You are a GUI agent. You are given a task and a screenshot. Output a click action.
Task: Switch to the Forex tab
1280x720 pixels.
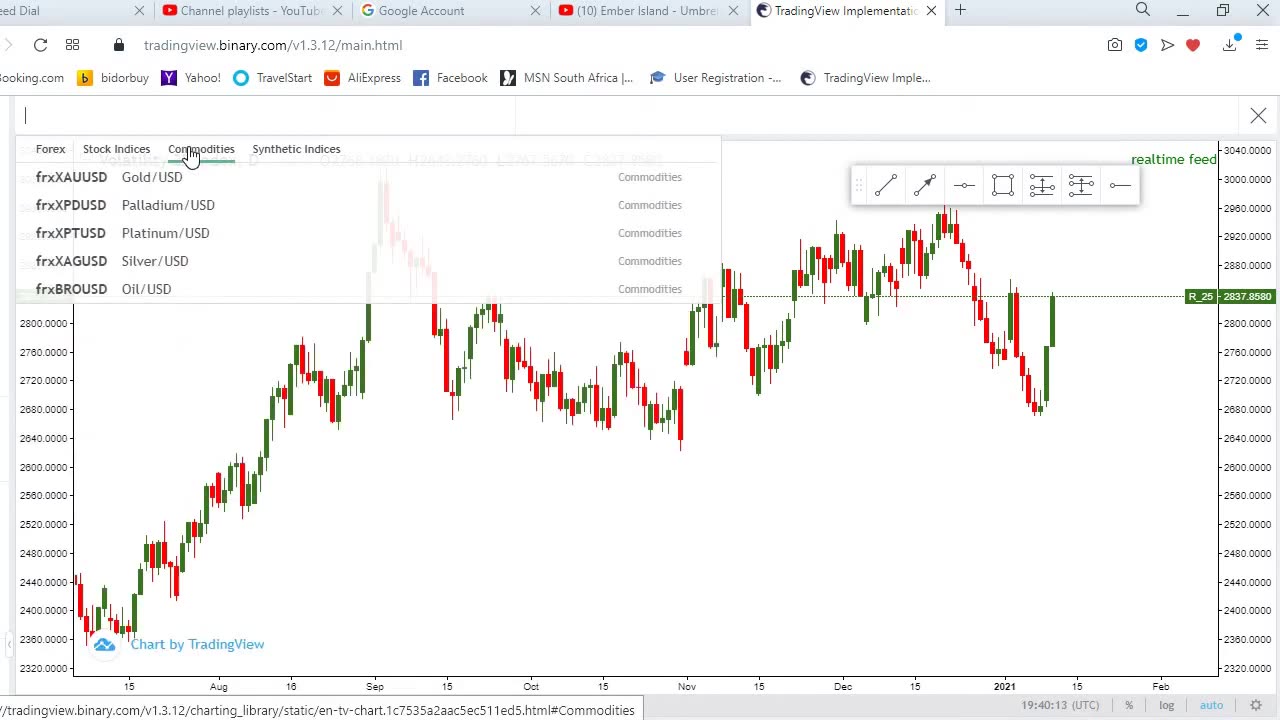pos(50,149)
